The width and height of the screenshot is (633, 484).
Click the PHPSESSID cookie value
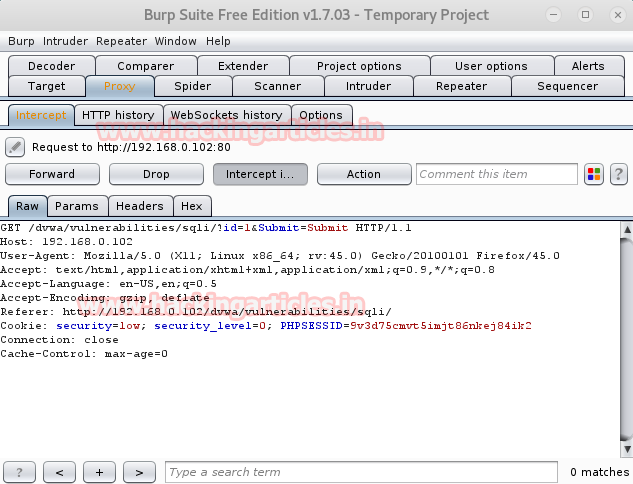point(440,326)
